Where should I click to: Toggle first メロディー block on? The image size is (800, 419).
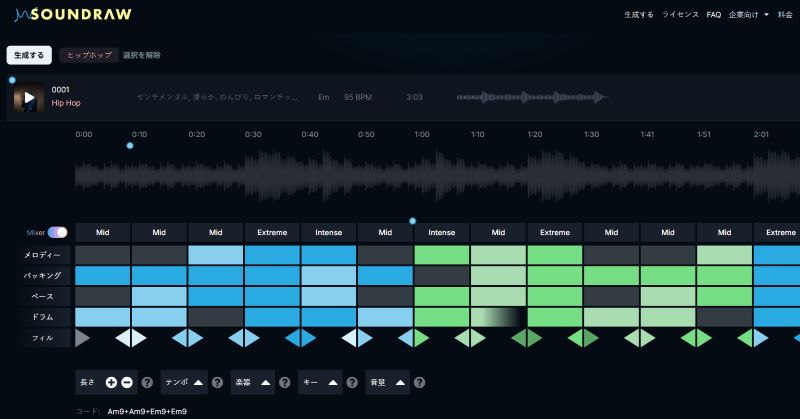coord(102,255)
